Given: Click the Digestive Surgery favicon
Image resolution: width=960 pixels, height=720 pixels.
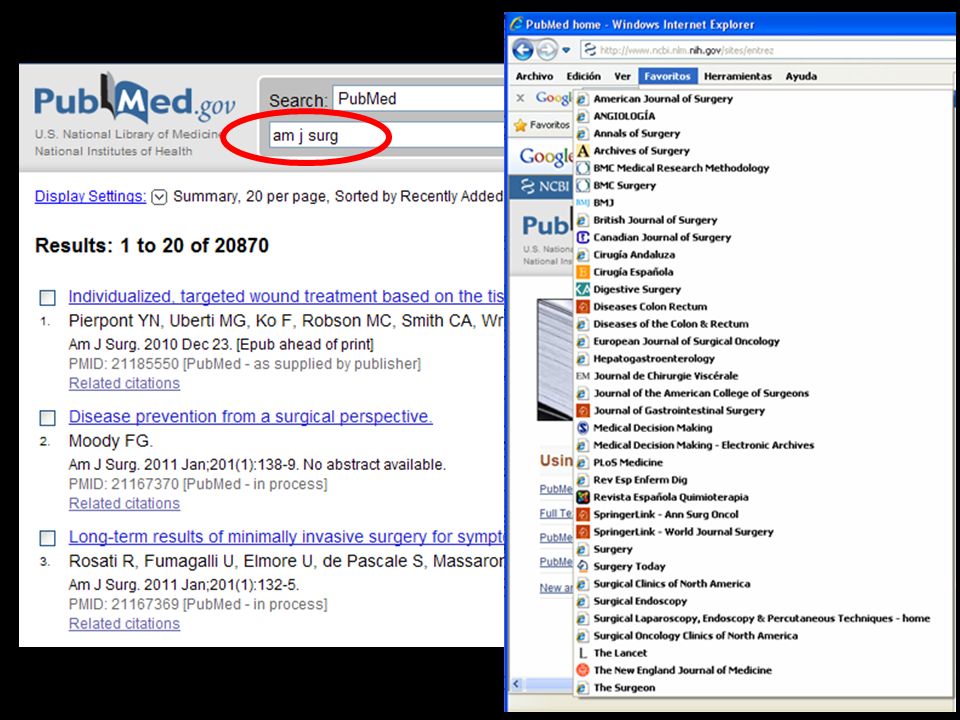Looking at the screenshot, I should tap(583, 289).
